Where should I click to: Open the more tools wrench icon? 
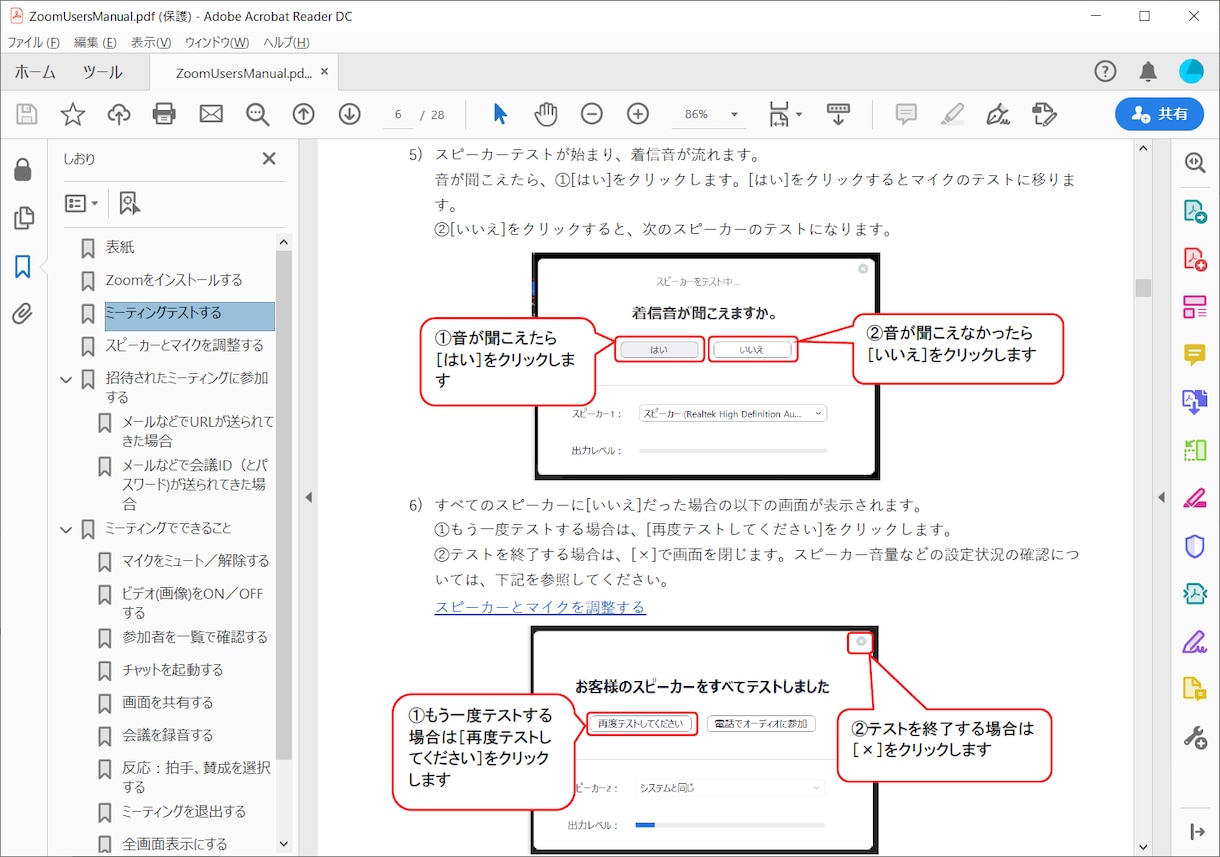tap(1195, 738)
